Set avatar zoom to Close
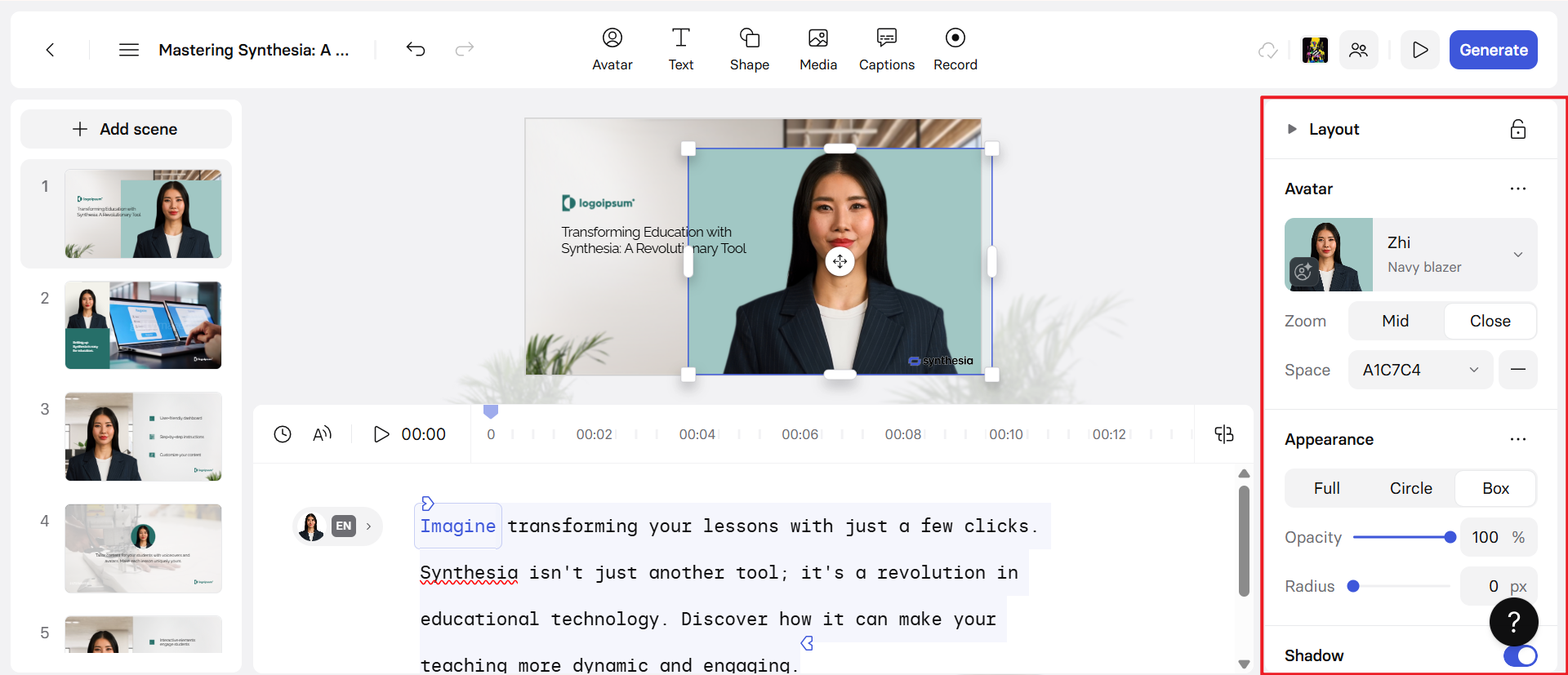 [x=1490, y=321]
